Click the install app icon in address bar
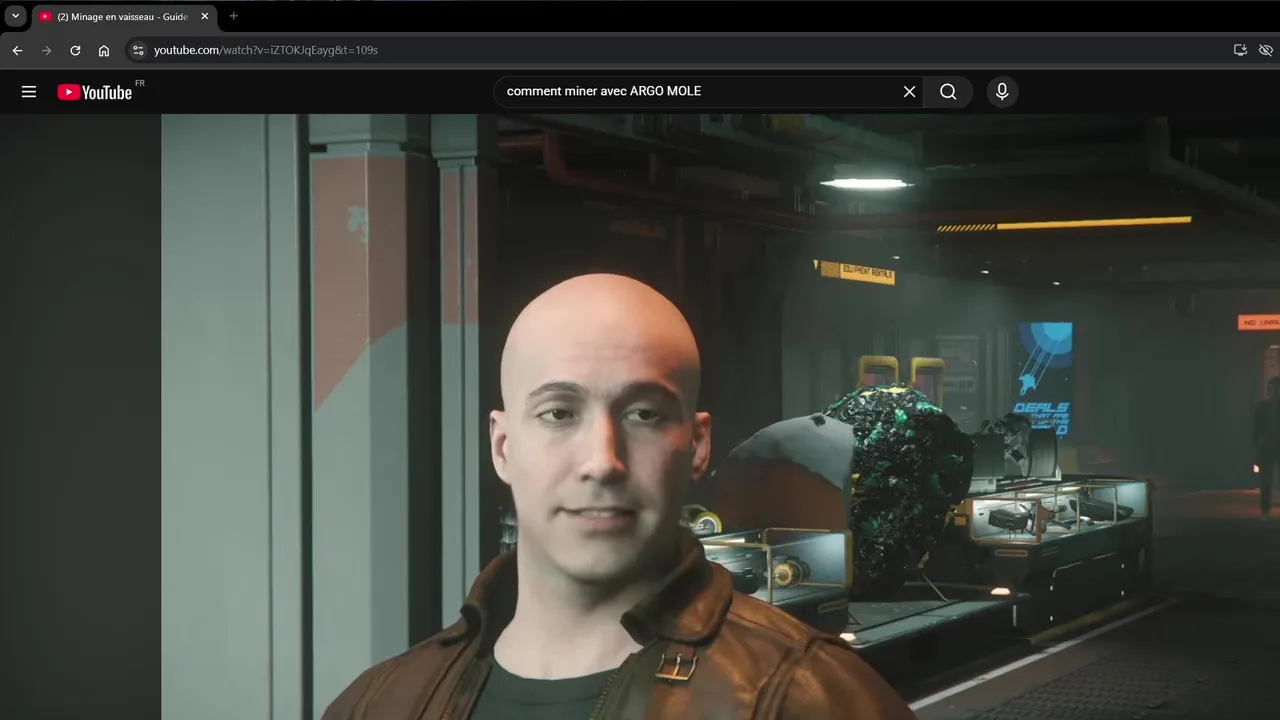 pyautogui.click(x=1240, y=50)
